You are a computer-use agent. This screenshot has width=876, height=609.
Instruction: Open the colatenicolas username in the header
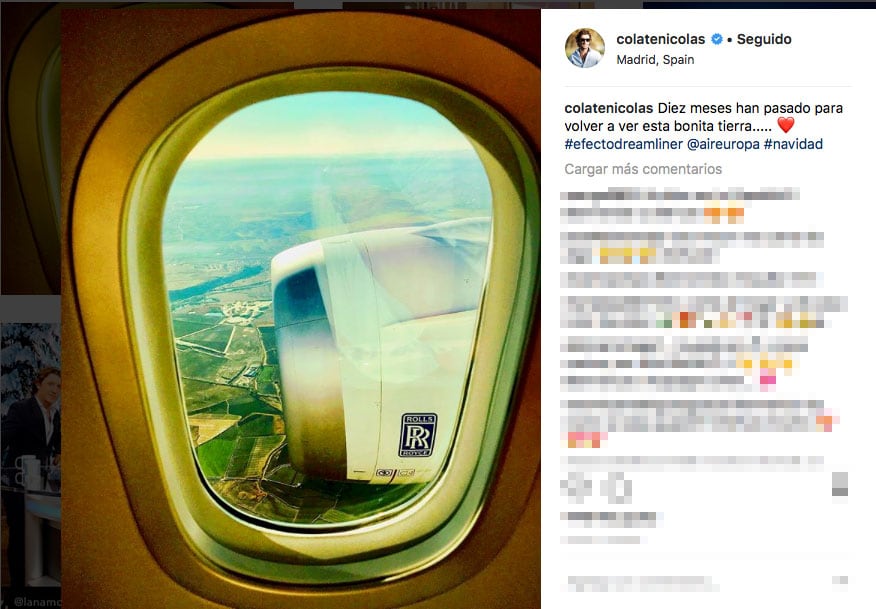click(x=660, y=39)
